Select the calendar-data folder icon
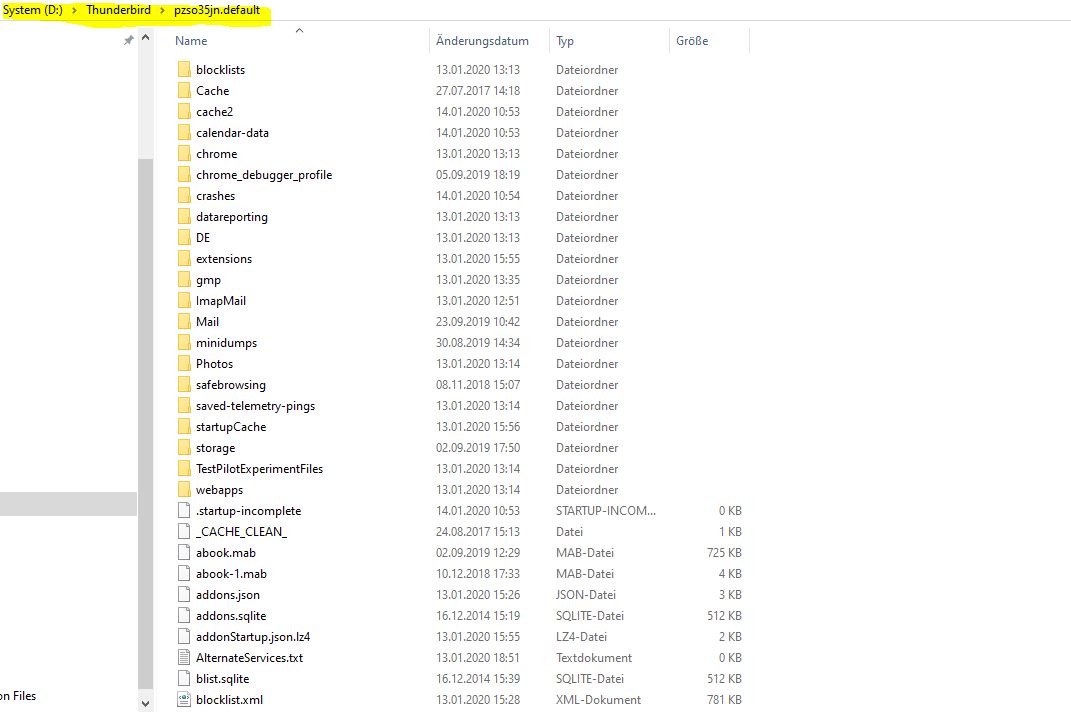This screenshot has width=1071, height=726. 184,132
